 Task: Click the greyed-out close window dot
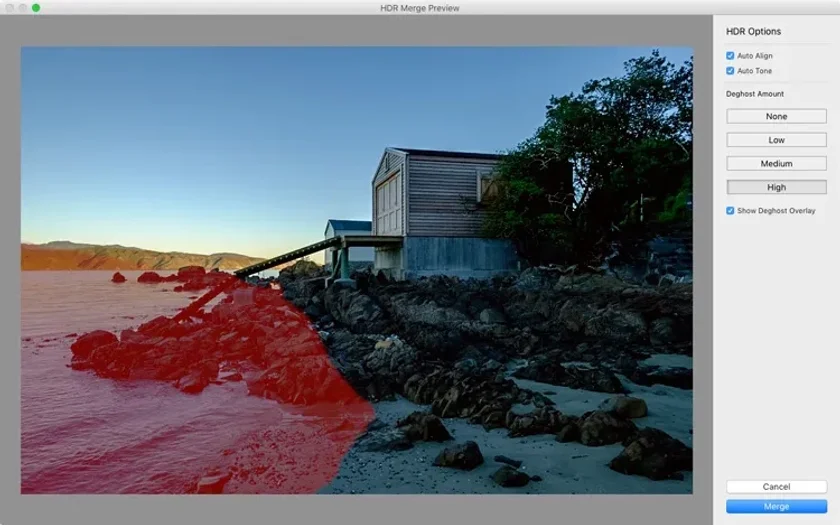10,8
